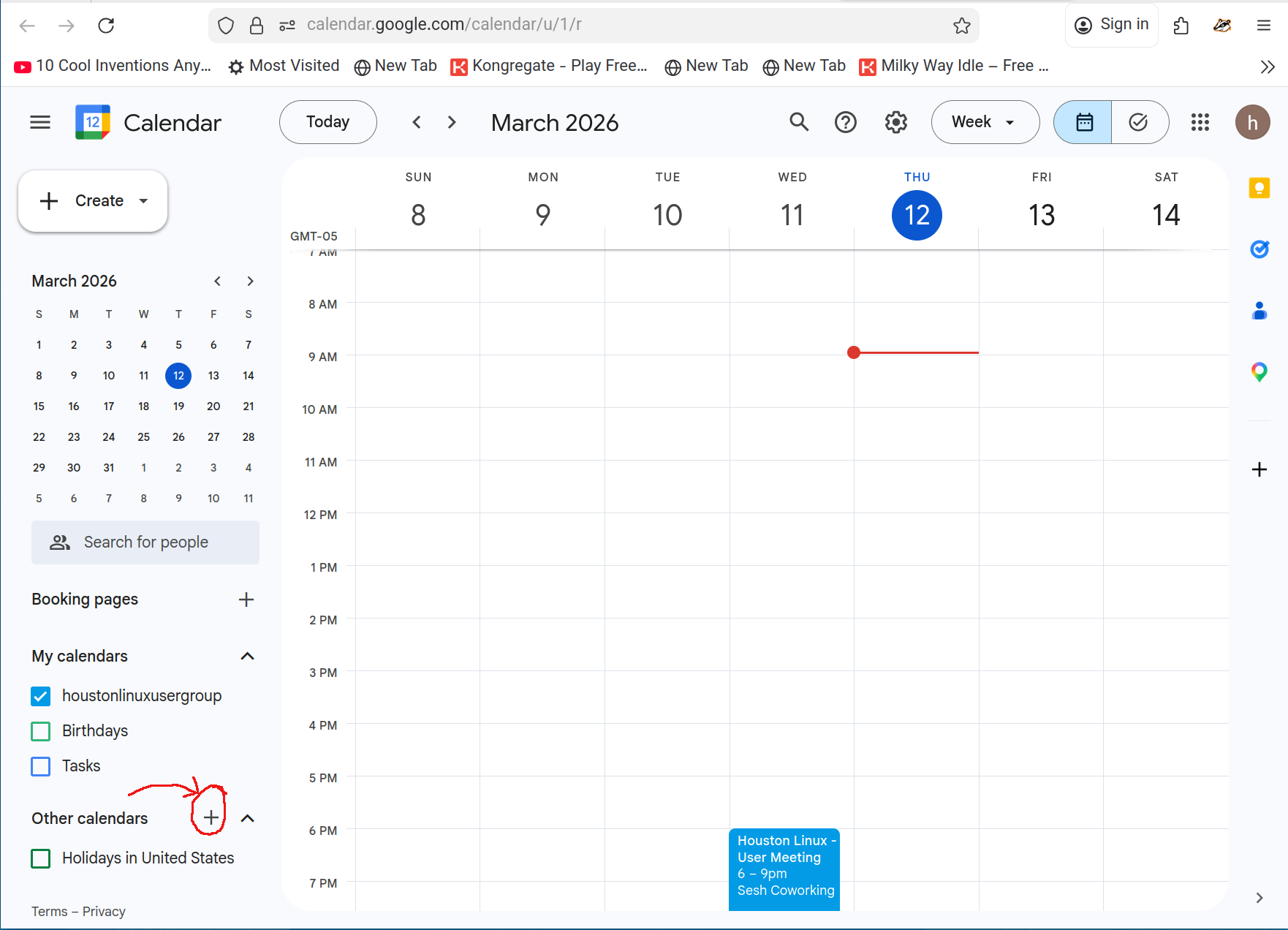The image size is (1288, 930).
Task: Show Holidays in United States
Action: 40,858
